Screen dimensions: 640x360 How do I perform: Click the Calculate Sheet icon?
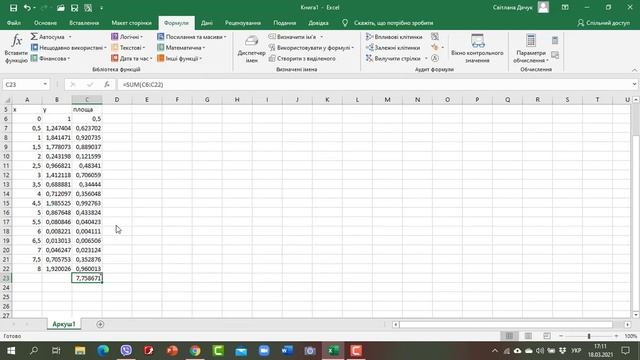[x=555, y=55]
